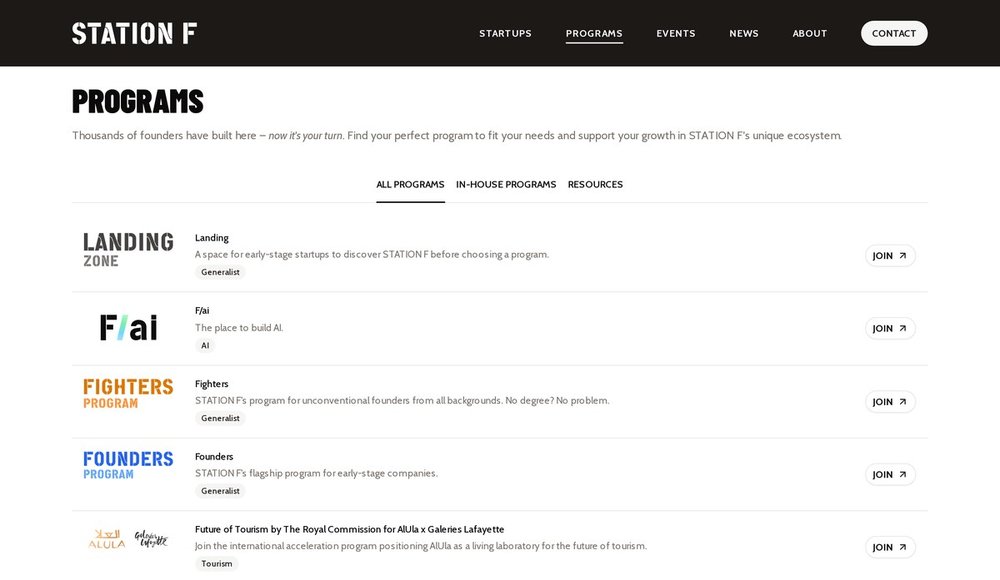1000x580 pixels.
Task: Click the 'Join the international acceleration program' description
Action: pos(421,546)
